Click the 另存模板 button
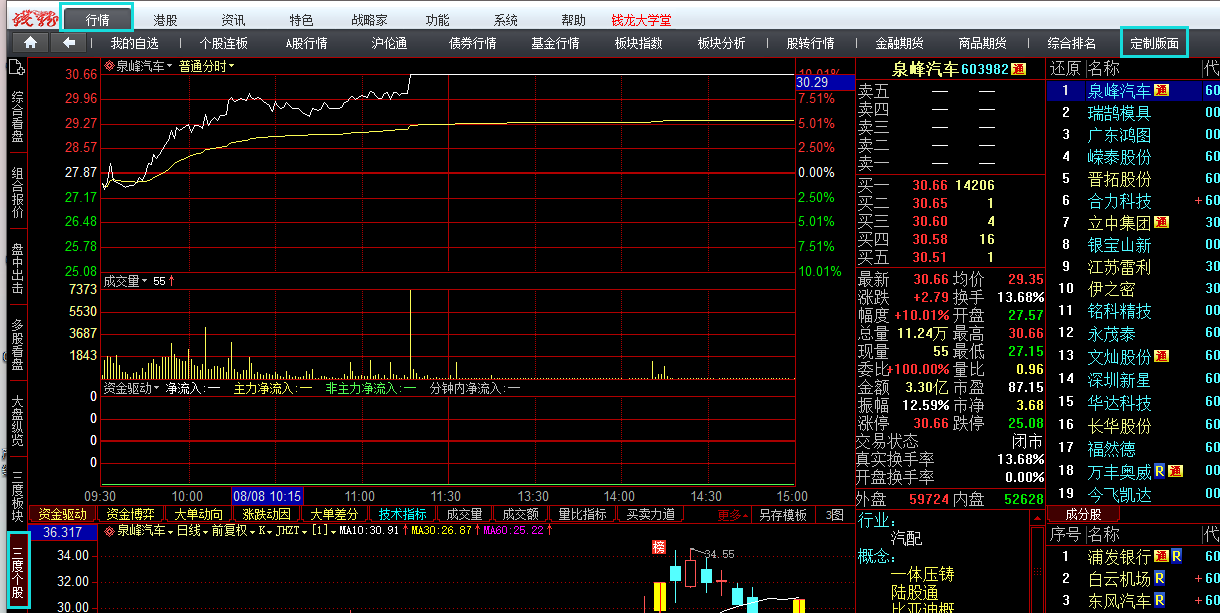 click(x=783, y=515)
